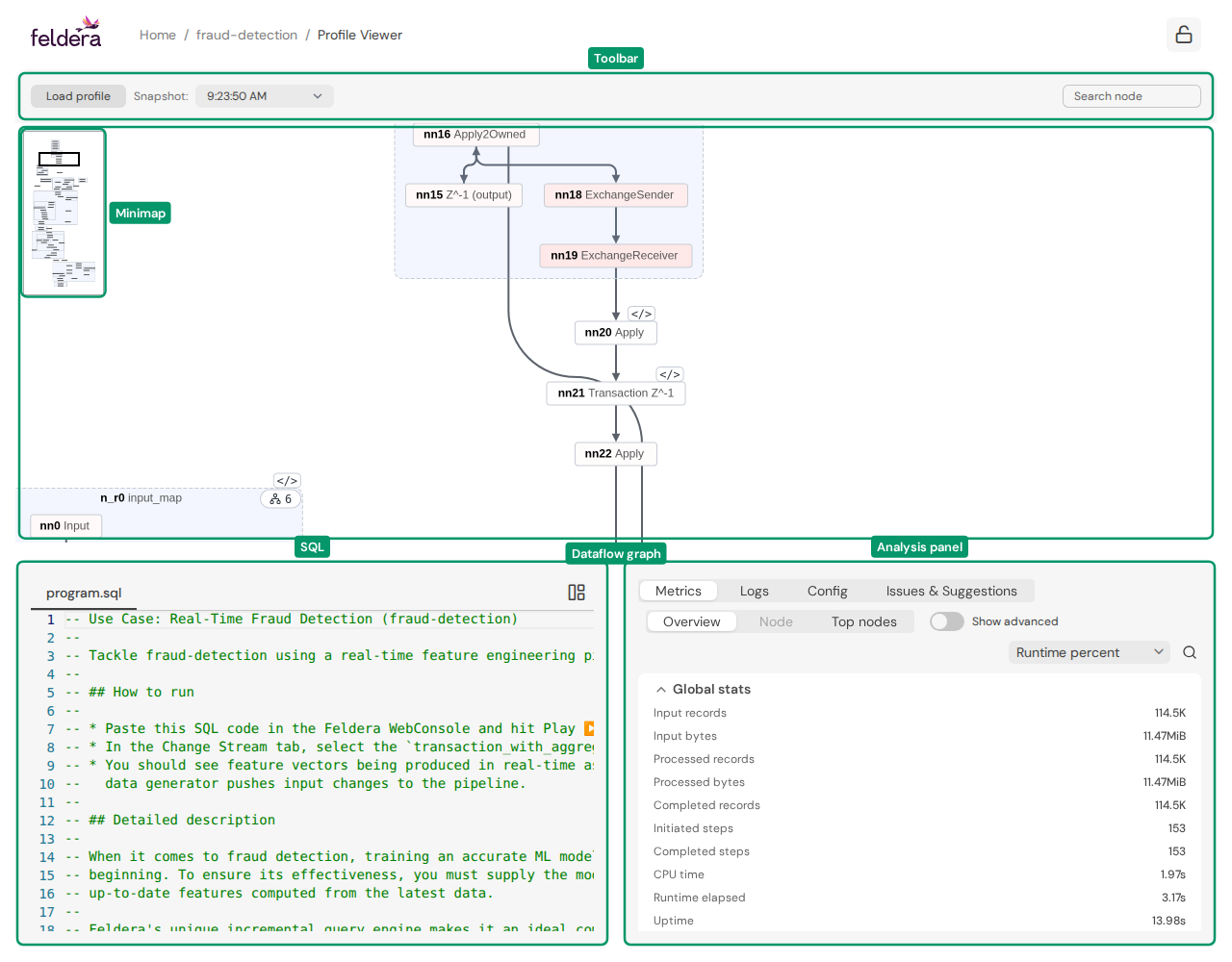Click the input_map node count badge
Image resolution: width=1232 pixels, height=962 pixels.
(x=281, y=499)
